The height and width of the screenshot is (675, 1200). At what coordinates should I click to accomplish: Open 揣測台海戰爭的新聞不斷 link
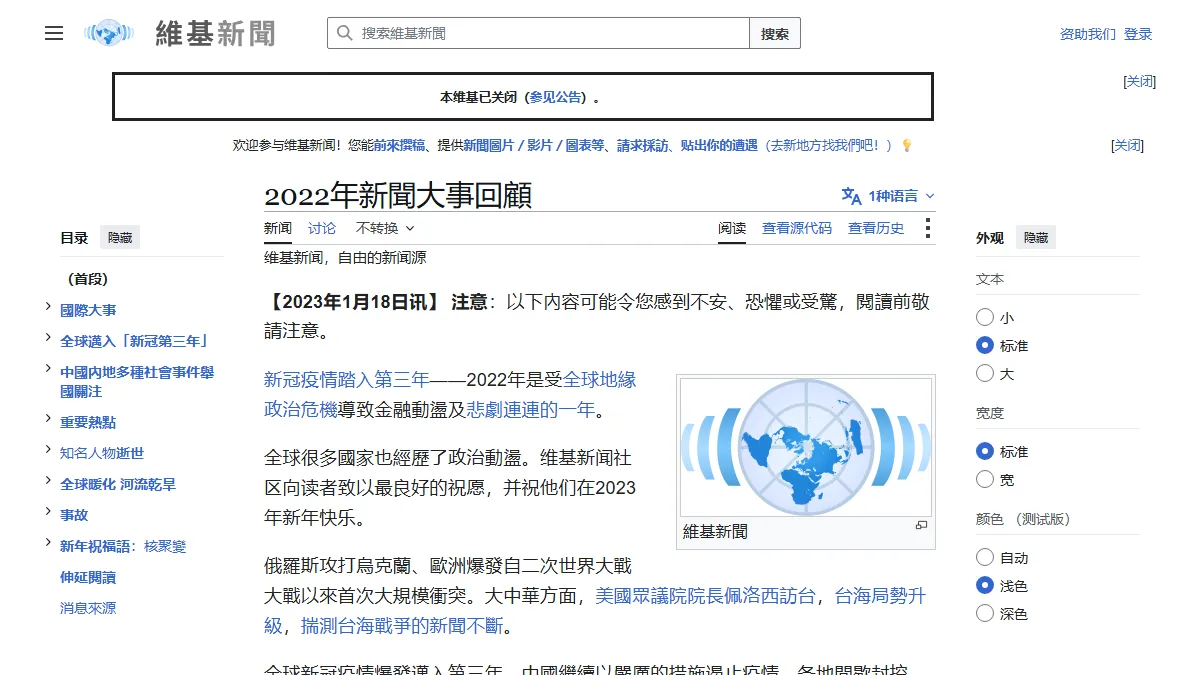pyautogui.click(x=401, y=626)
